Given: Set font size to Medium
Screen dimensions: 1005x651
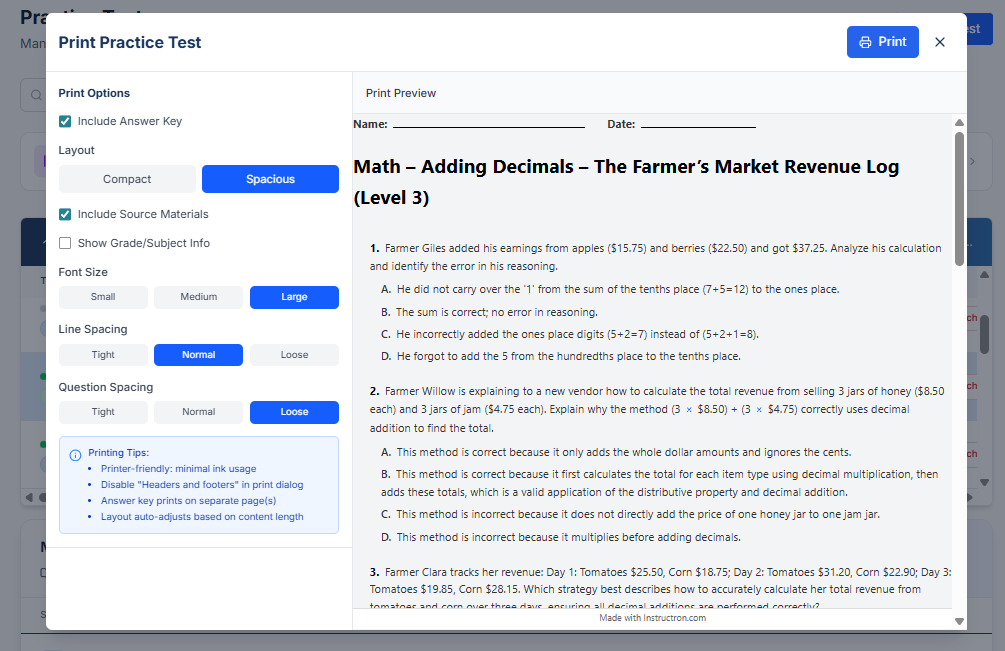Looking at the screenshot, I should [198, 297].
